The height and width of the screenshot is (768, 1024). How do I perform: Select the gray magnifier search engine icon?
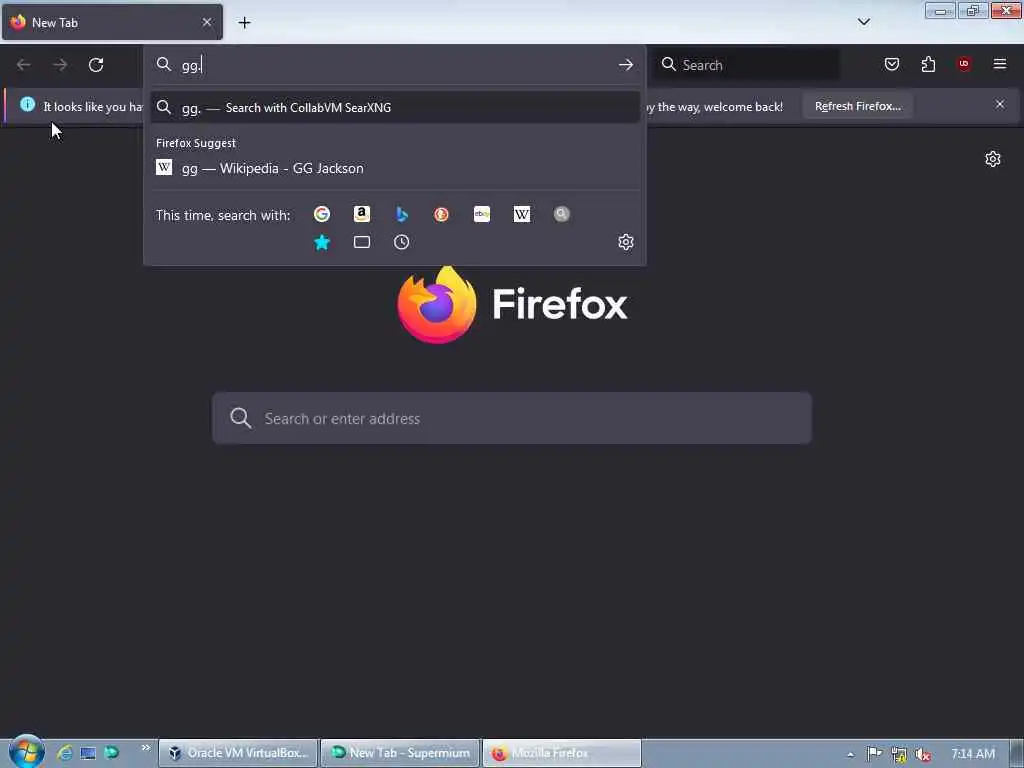pos(562,214)
